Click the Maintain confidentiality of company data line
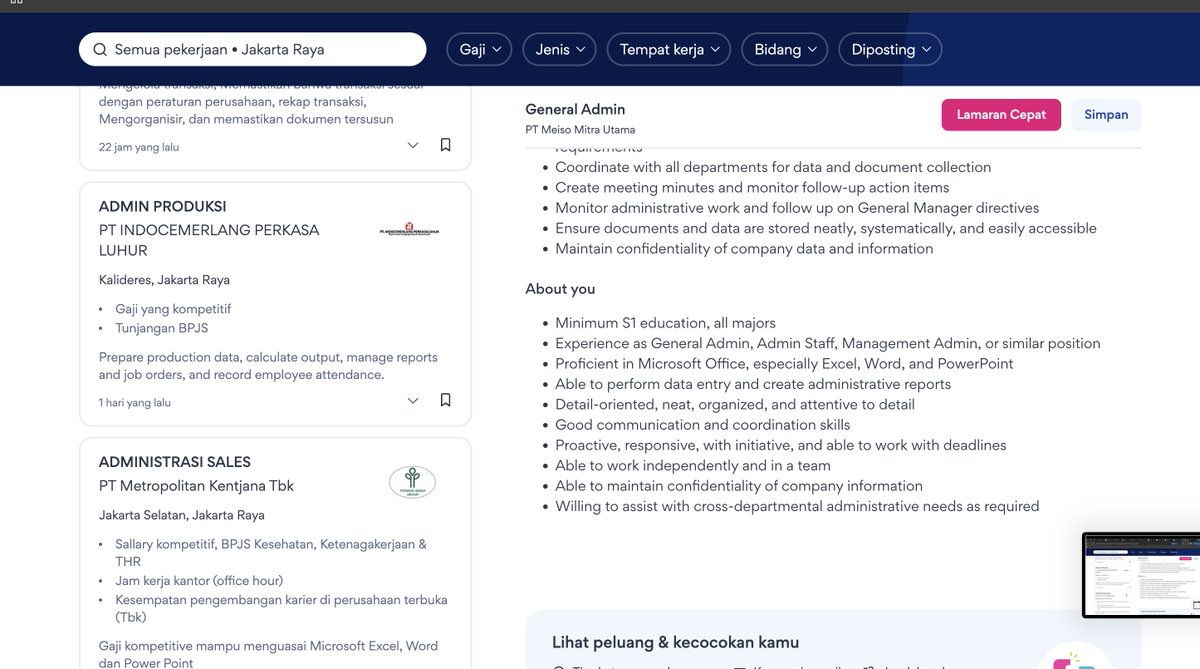 point(745,249)
